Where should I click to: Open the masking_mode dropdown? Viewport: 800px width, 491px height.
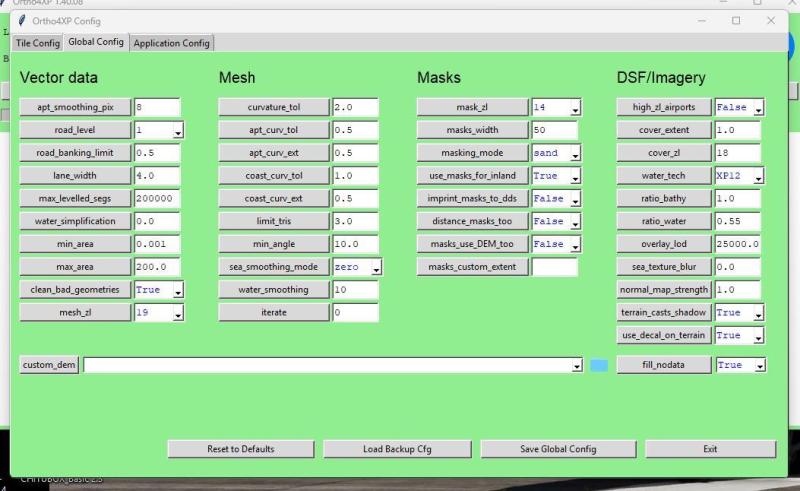pyautogui.click(x=575, y=155)
